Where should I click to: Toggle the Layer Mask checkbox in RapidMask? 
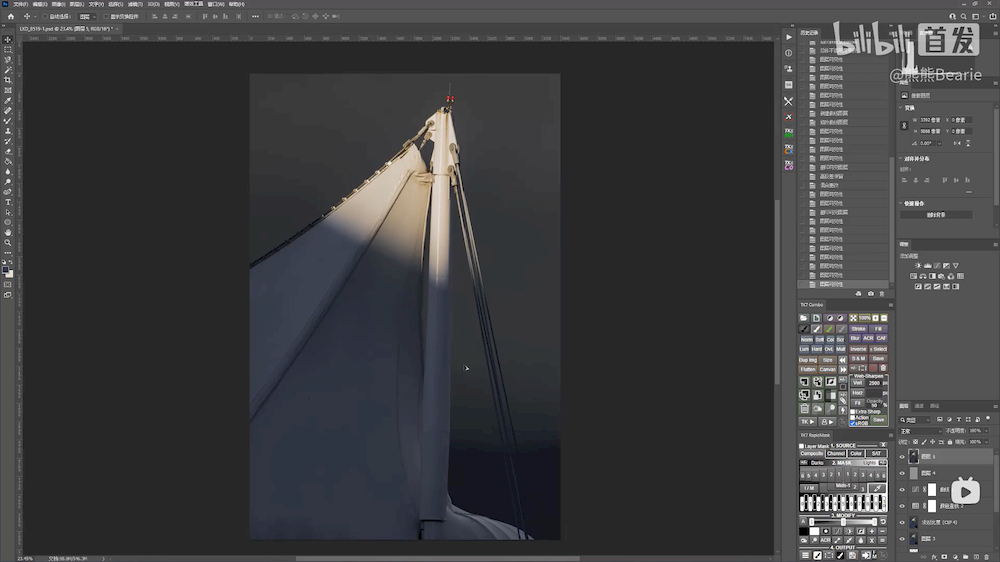802,446
